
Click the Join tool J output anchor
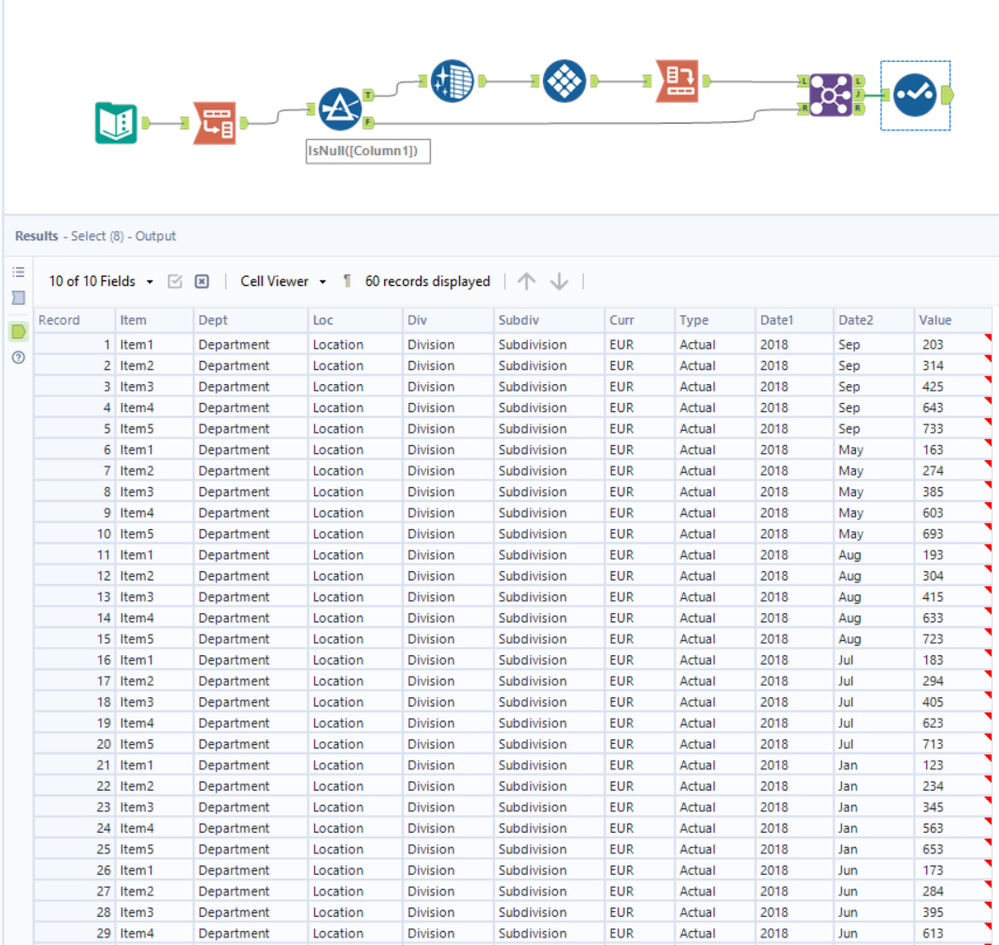859,95
